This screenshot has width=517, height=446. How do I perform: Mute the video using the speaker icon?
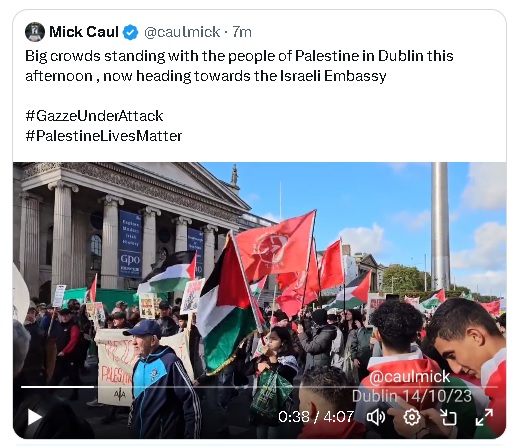[376, 417]
